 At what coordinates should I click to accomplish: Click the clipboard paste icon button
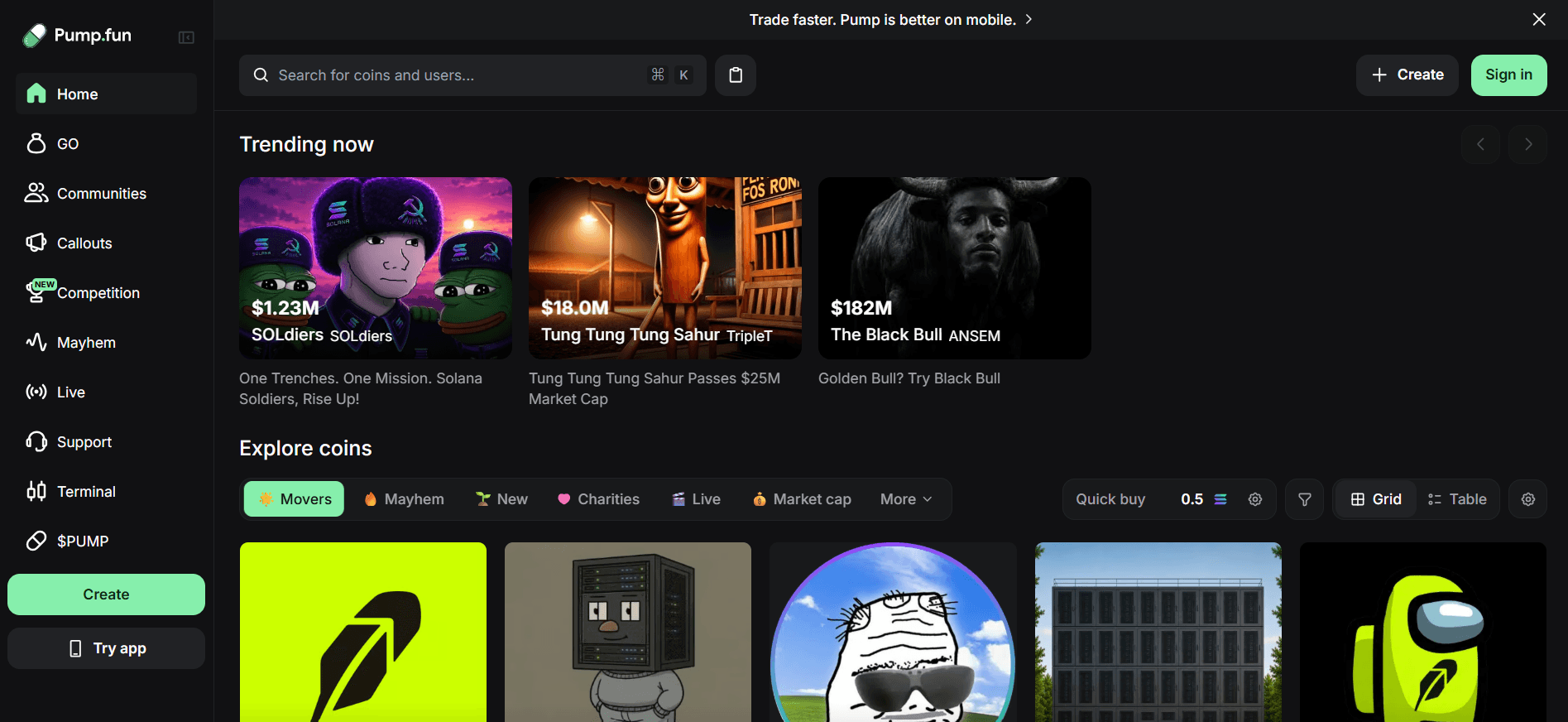click(x=736, y=75)
